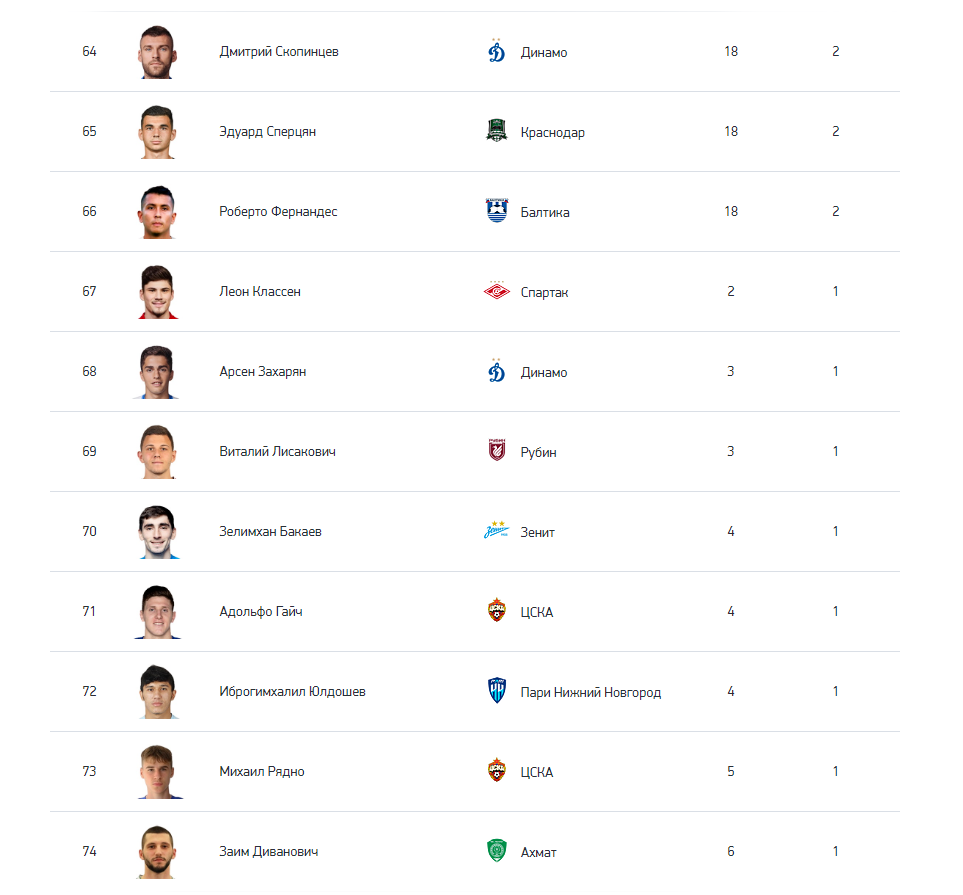
Task: Click the Spartak club logo icon
Action: (497, 291)
